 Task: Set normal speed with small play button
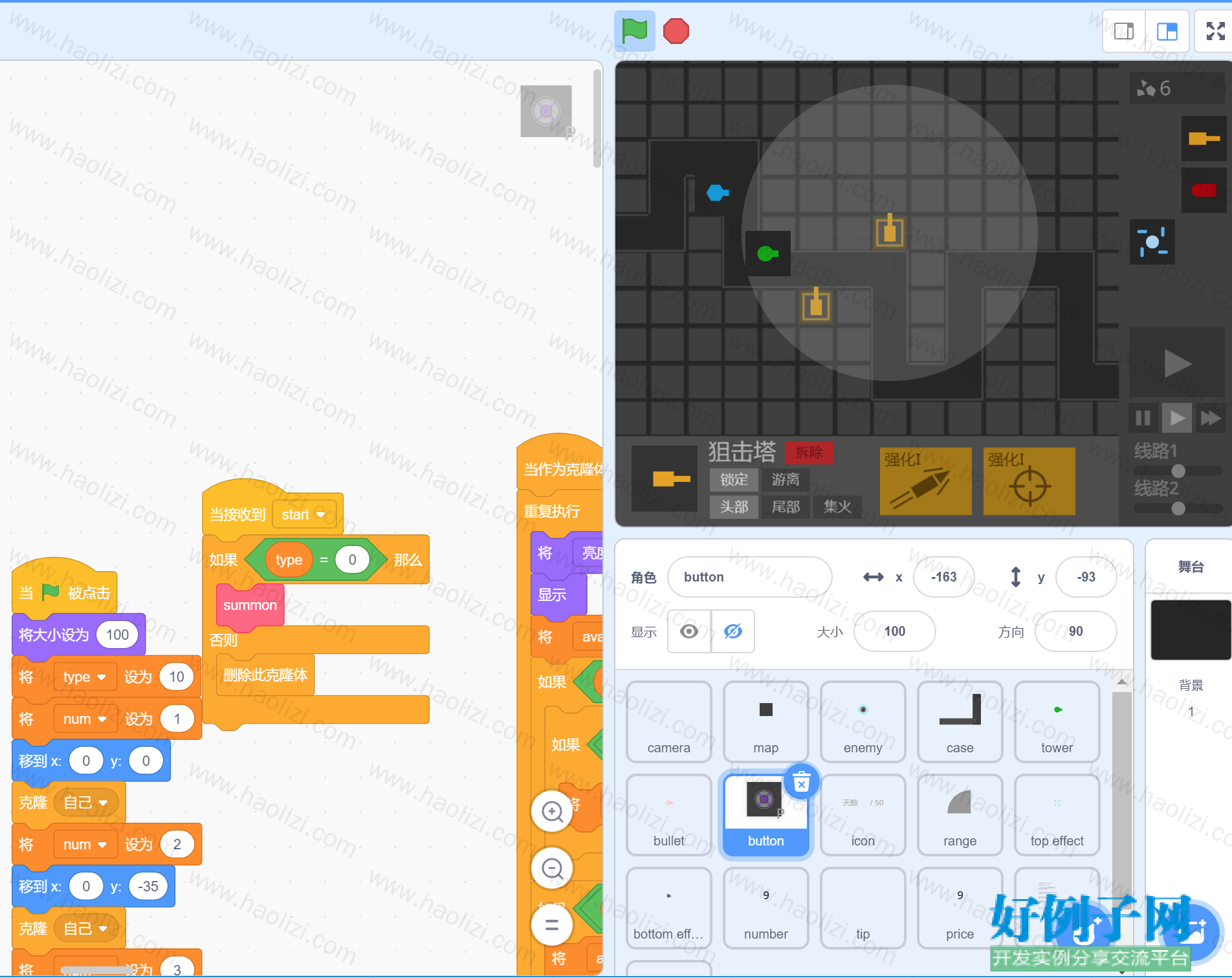point(1177,418)
